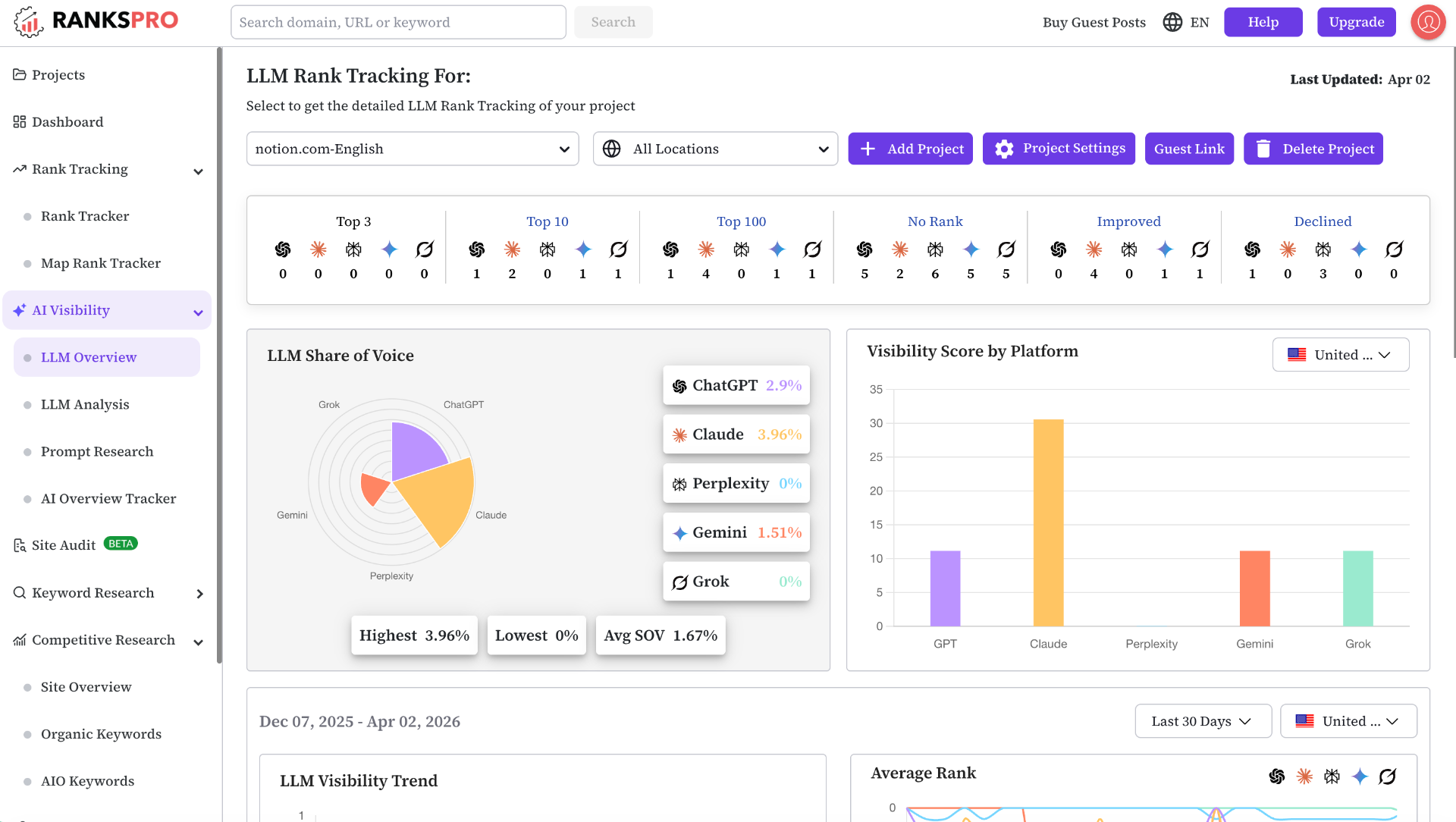
Task: Click the Keyword Research magnifier icon
Action: pos(20,593)
